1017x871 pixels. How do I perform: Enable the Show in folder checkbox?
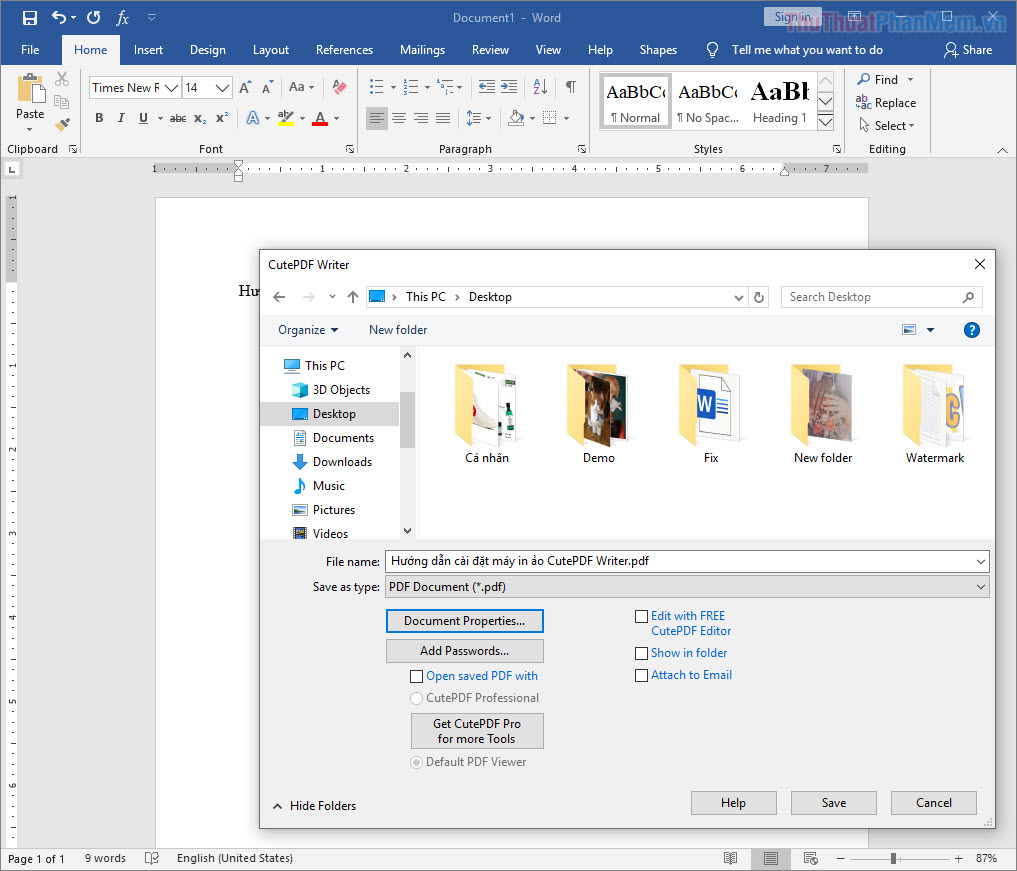tap(641, 653)
